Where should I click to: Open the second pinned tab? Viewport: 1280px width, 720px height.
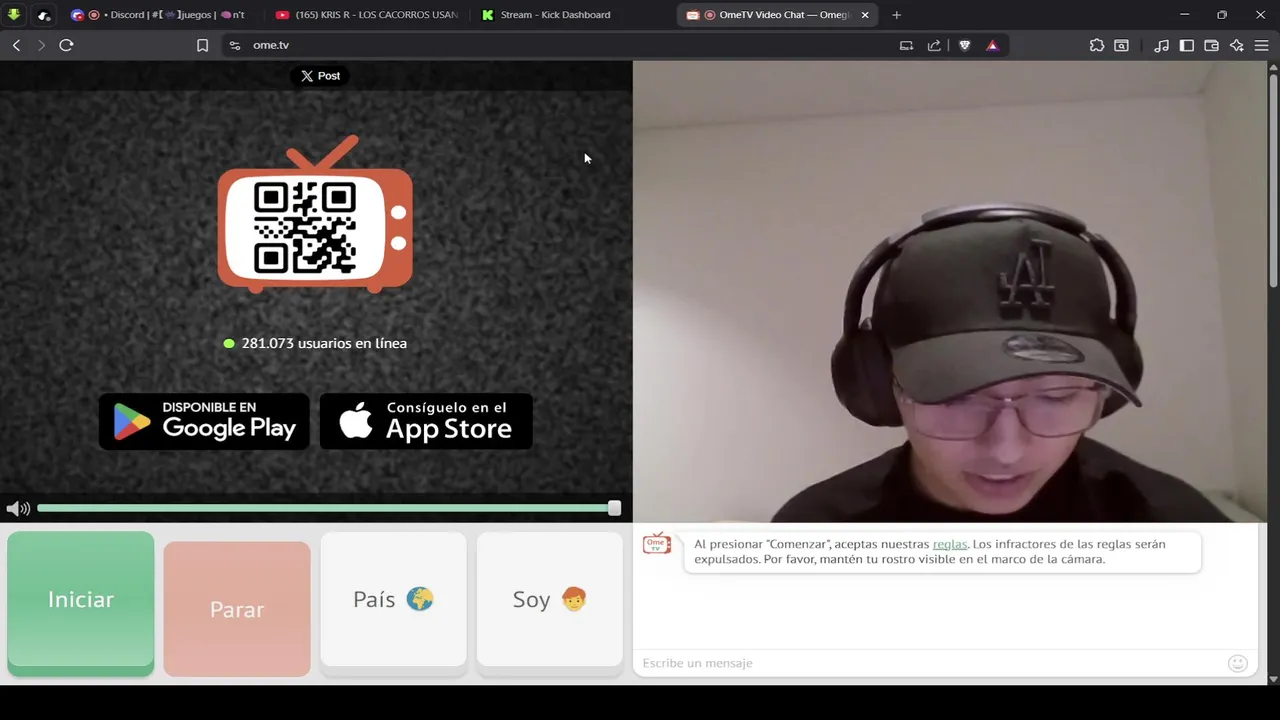[44, 15]
